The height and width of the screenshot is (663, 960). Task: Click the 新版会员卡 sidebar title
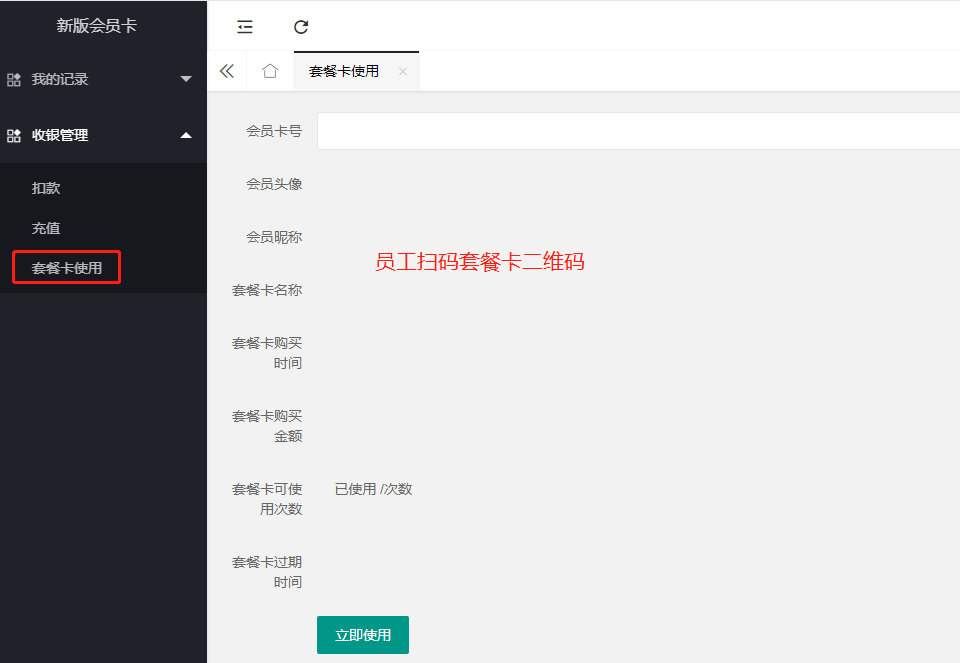(97, 26)
